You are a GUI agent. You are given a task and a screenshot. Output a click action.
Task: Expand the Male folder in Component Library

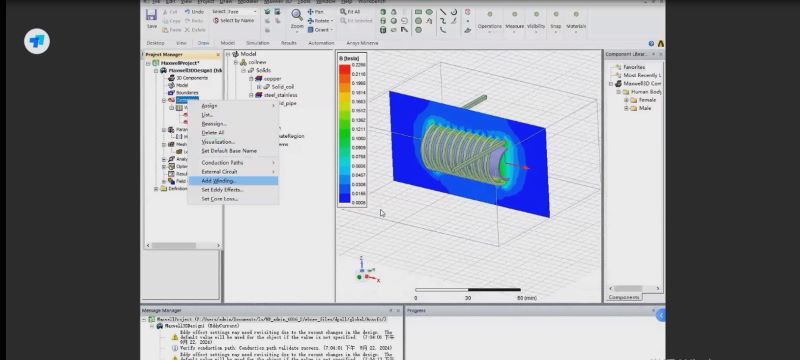tap(627, 109)
